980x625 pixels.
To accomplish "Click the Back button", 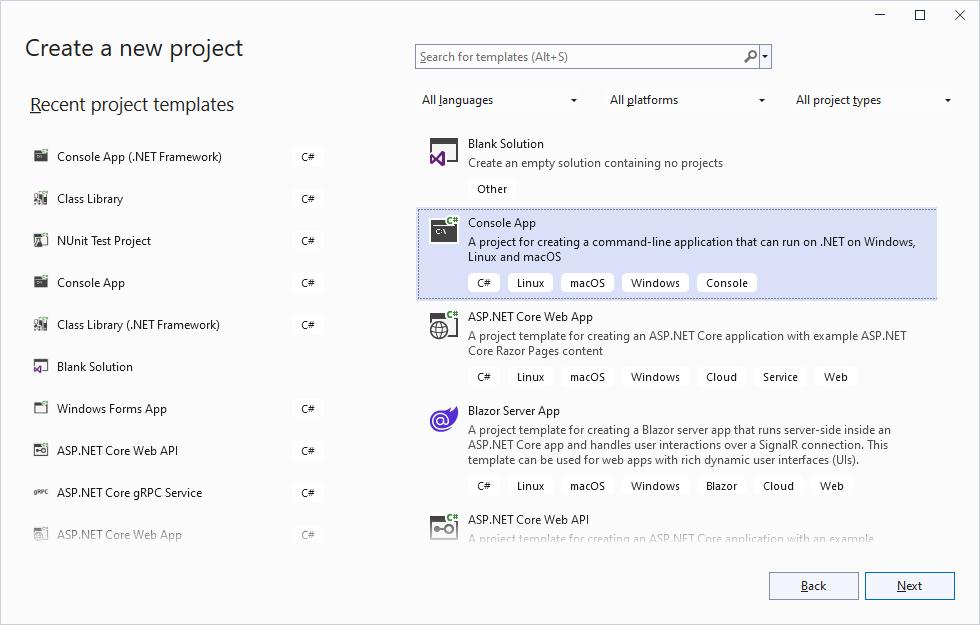I will point(813,586).
